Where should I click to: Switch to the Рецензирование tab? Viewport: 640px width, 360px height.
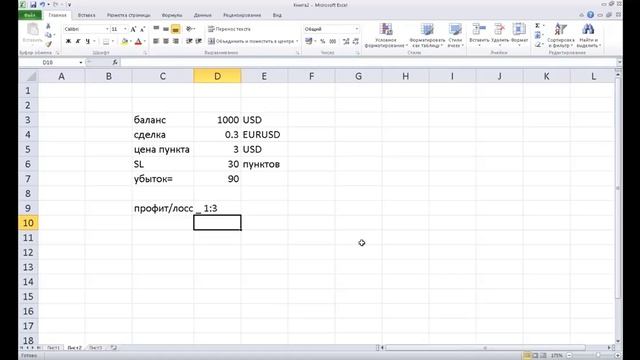[x=242, y=15]
